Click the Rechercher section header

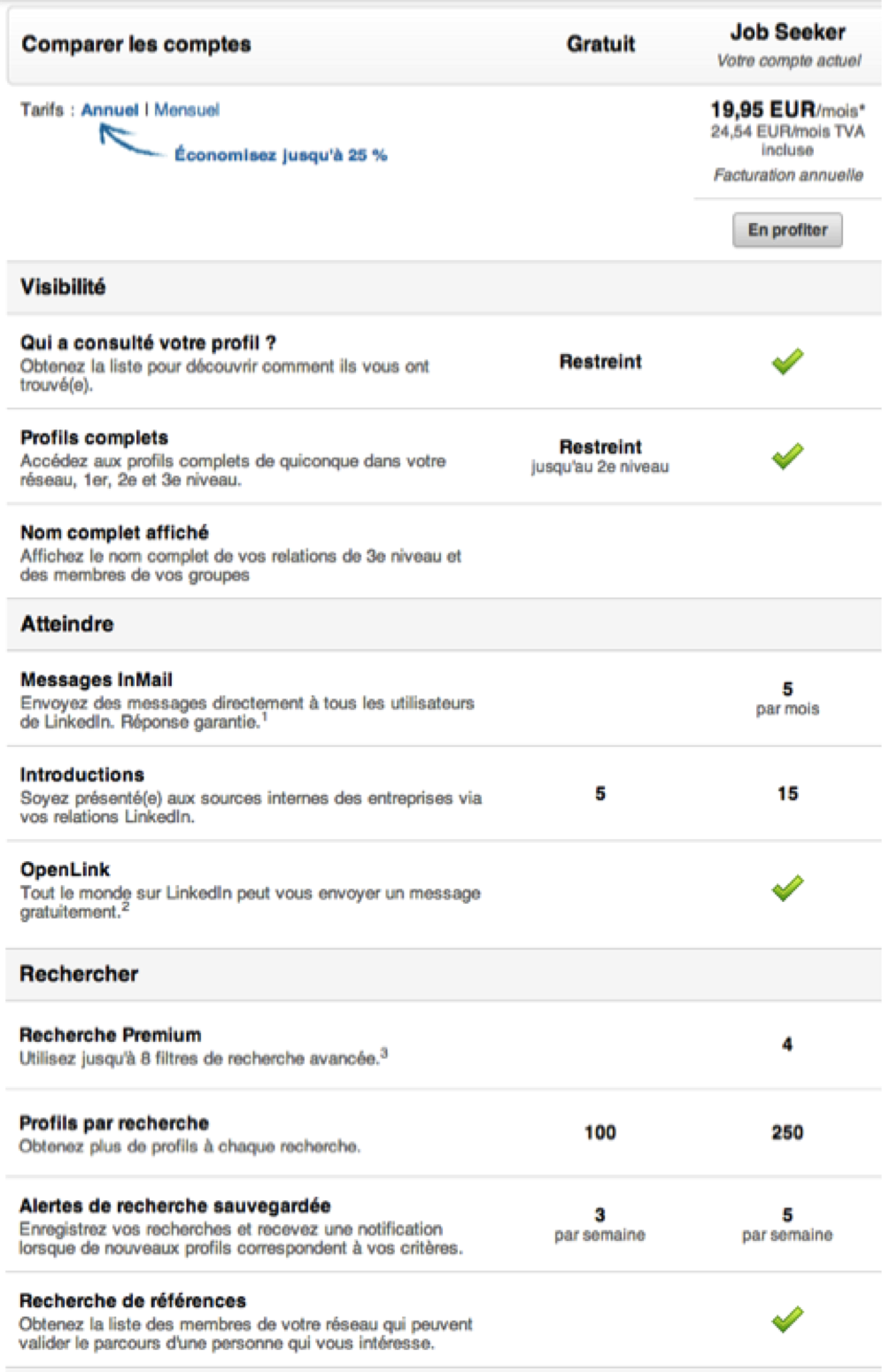click(79, 974)
